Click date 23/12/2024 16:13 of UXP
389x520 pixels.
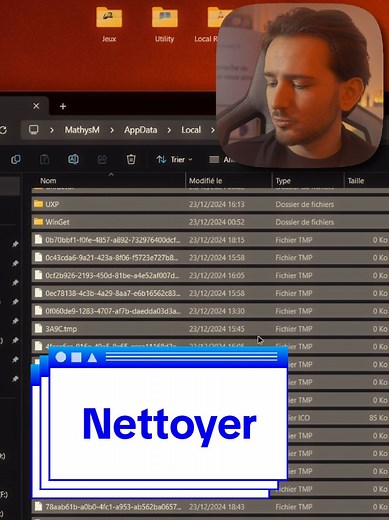(x=217, y=204)
